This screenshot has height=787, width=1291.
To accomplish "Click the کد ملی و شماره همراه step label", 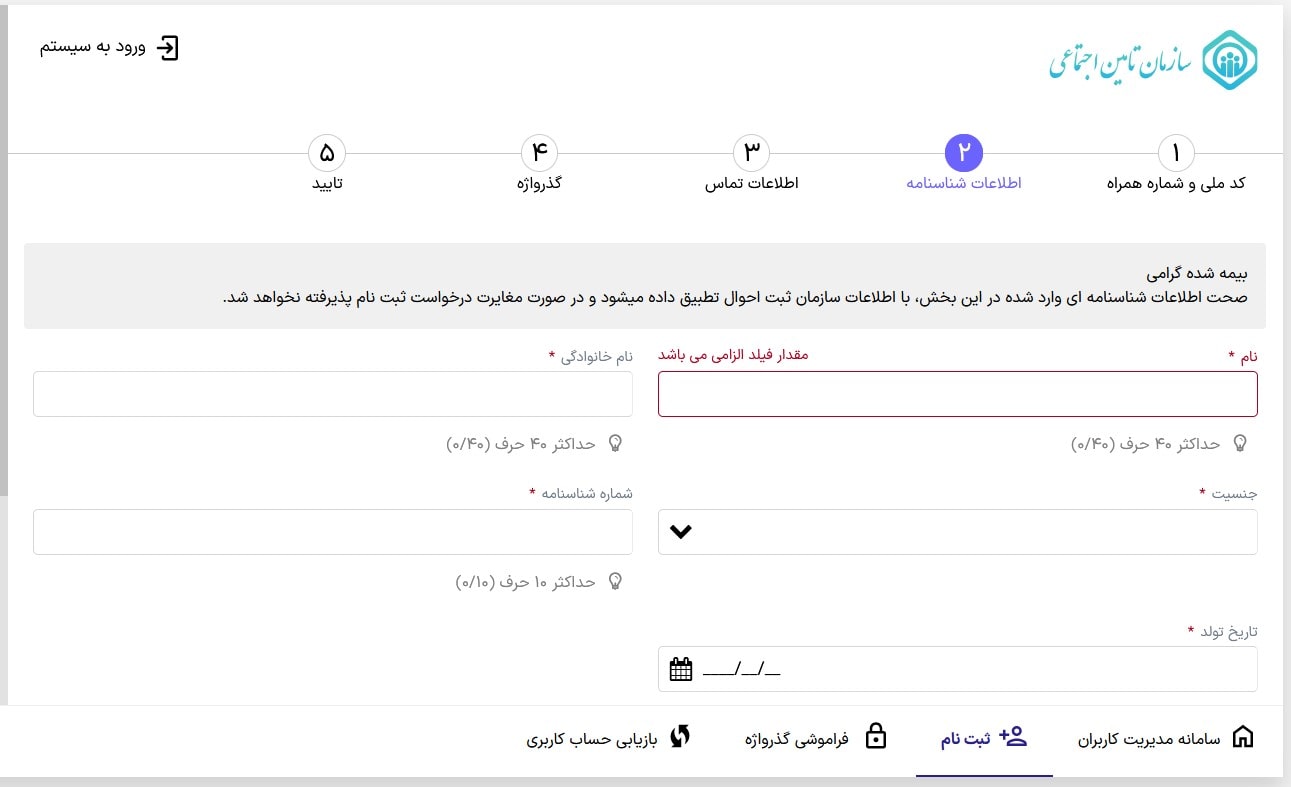I will (x=1176, y=184).
